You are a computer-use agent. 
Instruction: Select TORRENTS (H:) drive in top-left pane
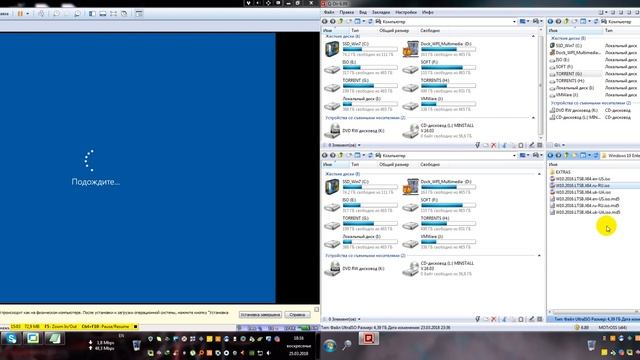tap(439, 86)
